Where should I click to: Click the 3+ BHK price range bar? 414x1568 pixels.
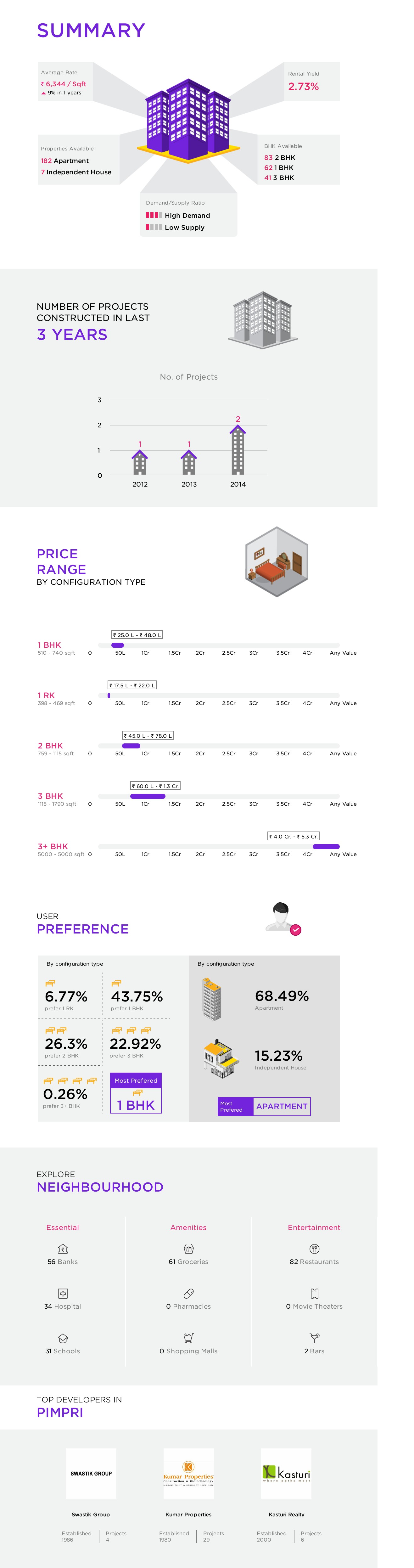point(326,847)
